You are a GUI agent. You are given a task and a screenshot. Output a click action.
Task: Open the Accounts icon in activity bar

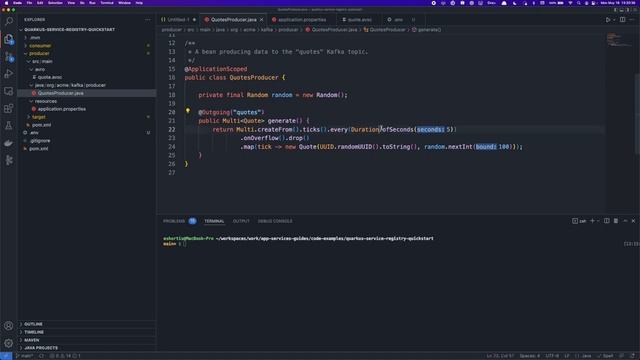click(9, 326)
